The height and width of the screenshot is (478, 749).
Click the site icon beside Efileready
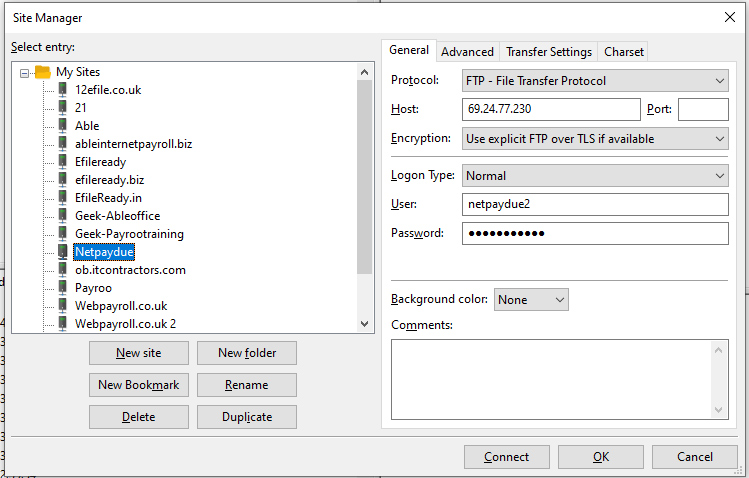pos(62,162)
